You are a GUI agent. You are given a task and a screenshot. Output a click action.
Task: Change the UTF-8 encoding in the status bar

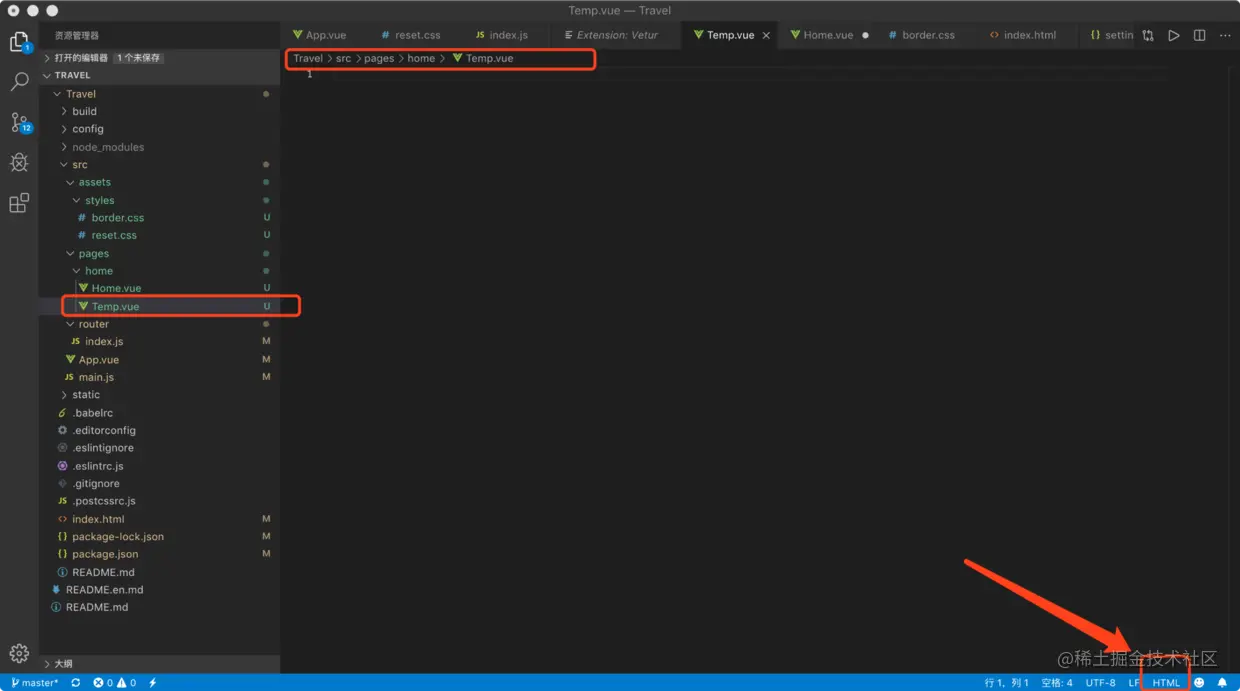click(x=1100, y=682)
